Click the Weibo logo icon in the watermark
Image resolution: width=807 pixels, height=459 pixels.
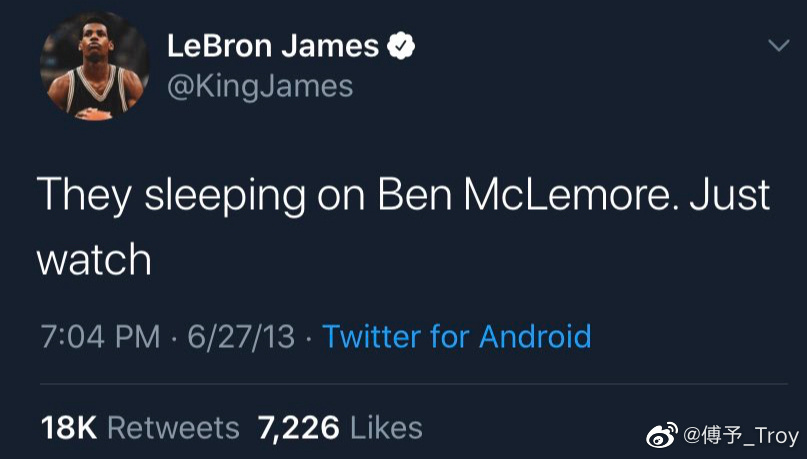pos(661,435)
